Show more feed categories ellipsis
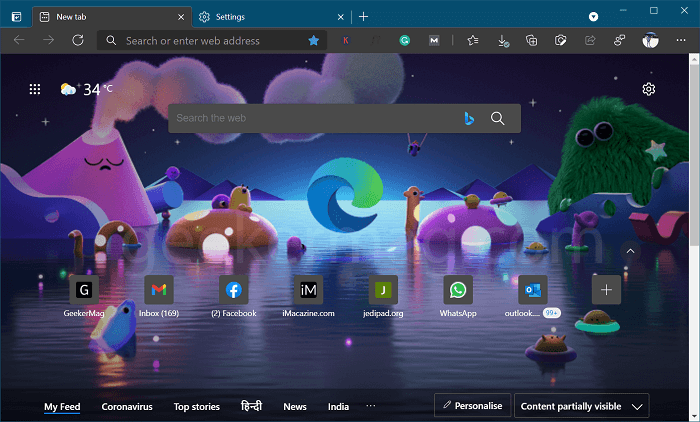The height and width of the screenshot is (422, 700). coord(371,406)
